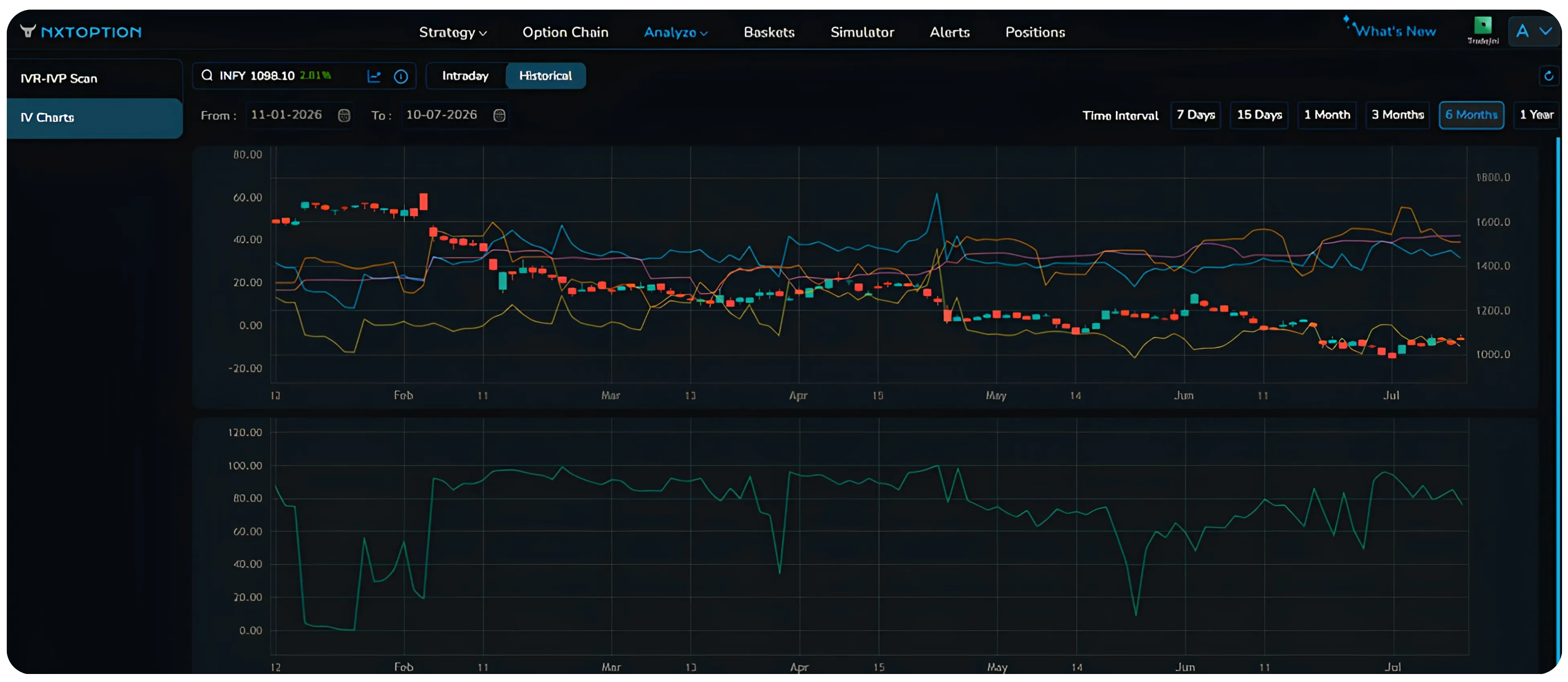Open the Positions page
The width and height of the screenshot is (1568, 682).
click(1035, 32)
